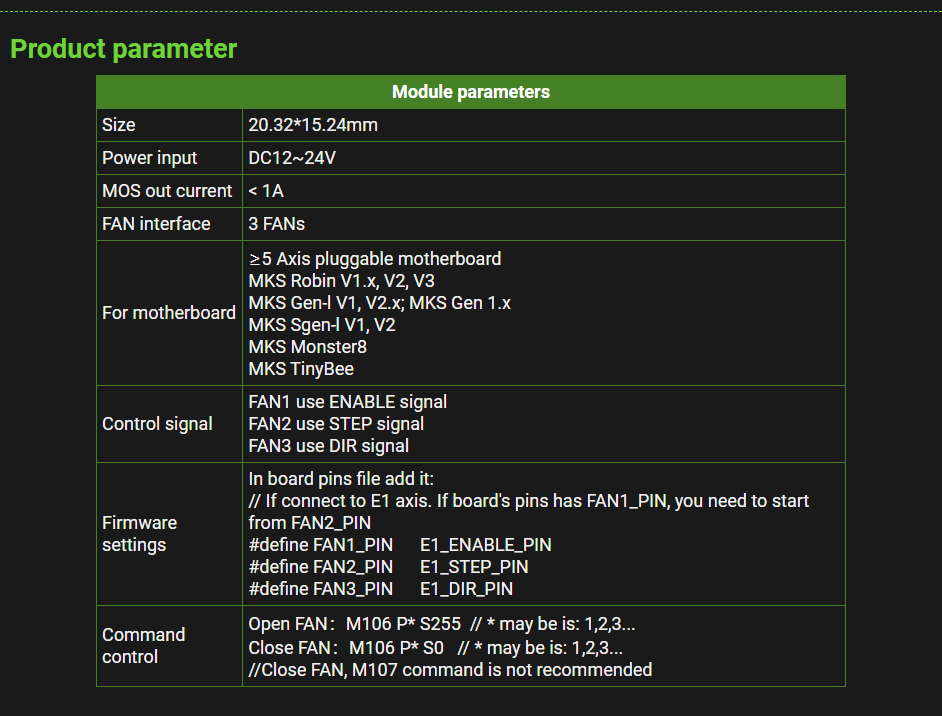Screen dimensions: 942x716
Task: Select the DC12~24V value
Action: pyautogui.click(x=294, y=158)
